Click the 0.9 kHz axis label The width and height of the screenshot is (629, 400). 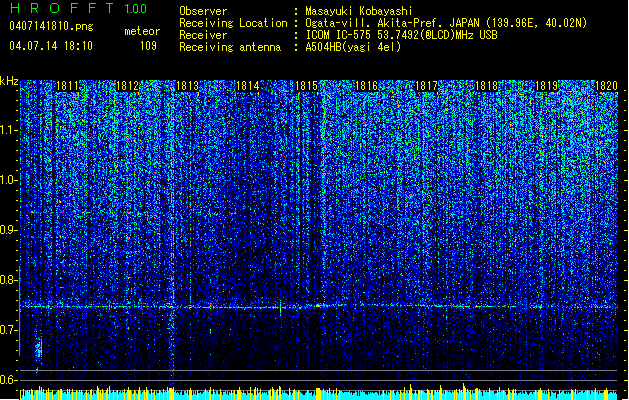click(x=9, y=230)
